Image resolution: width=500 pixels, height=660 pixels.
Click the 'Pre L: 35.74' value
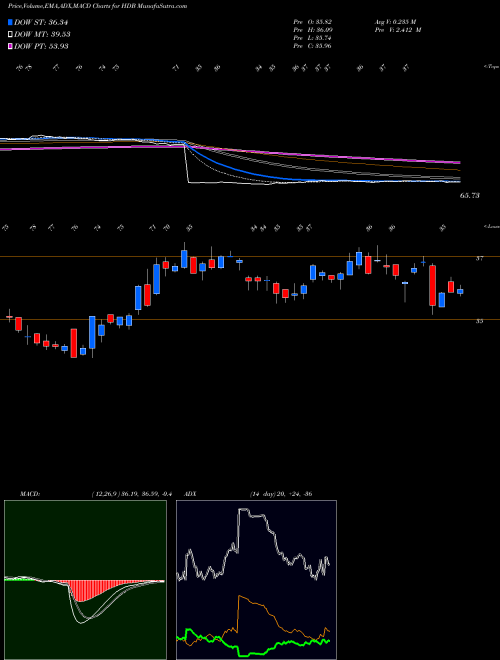coord(312,38)
